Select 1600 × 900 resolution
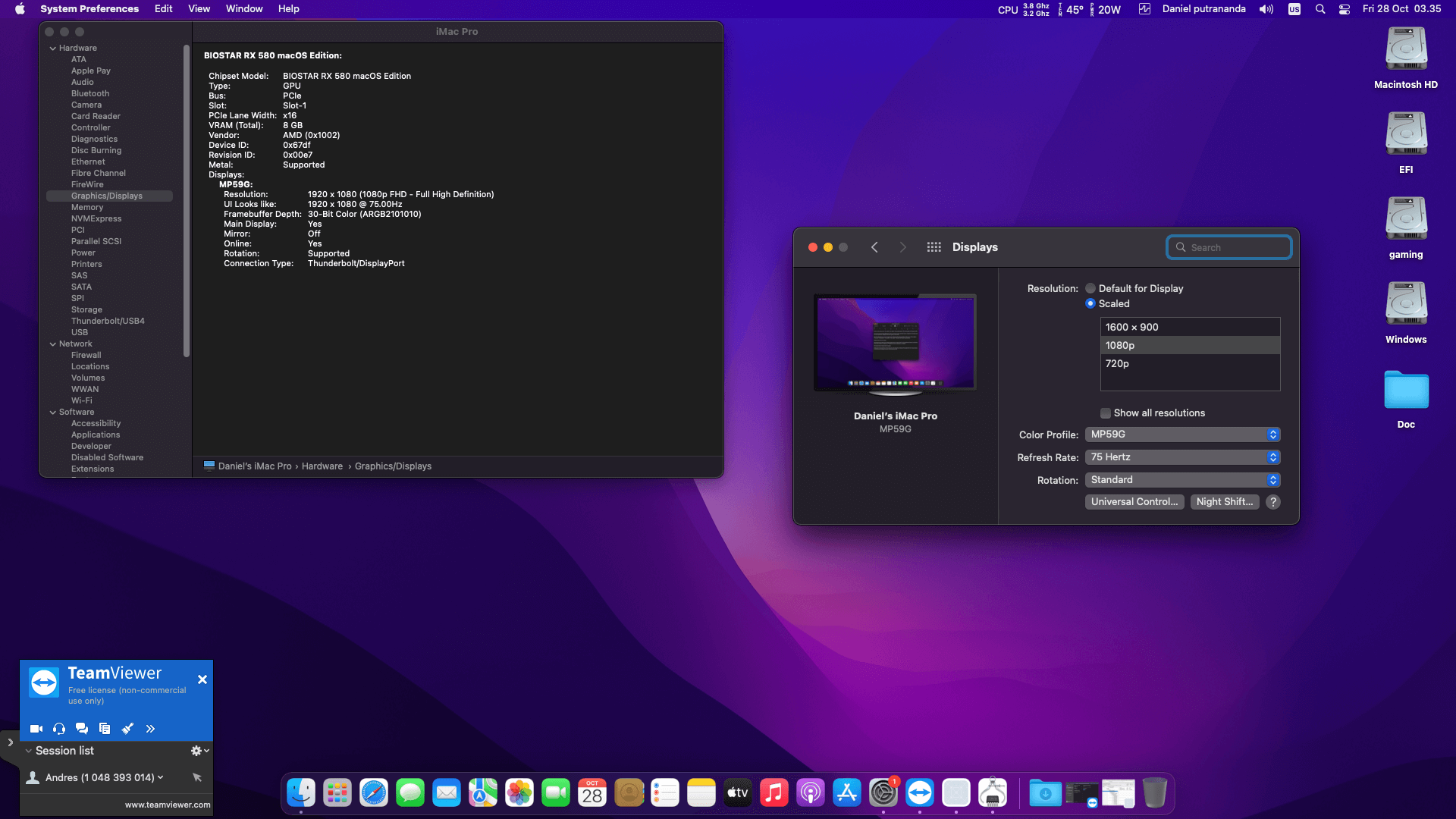Image resolution: width=1456 pixels, height=819 pixels. coord(1190,327)
